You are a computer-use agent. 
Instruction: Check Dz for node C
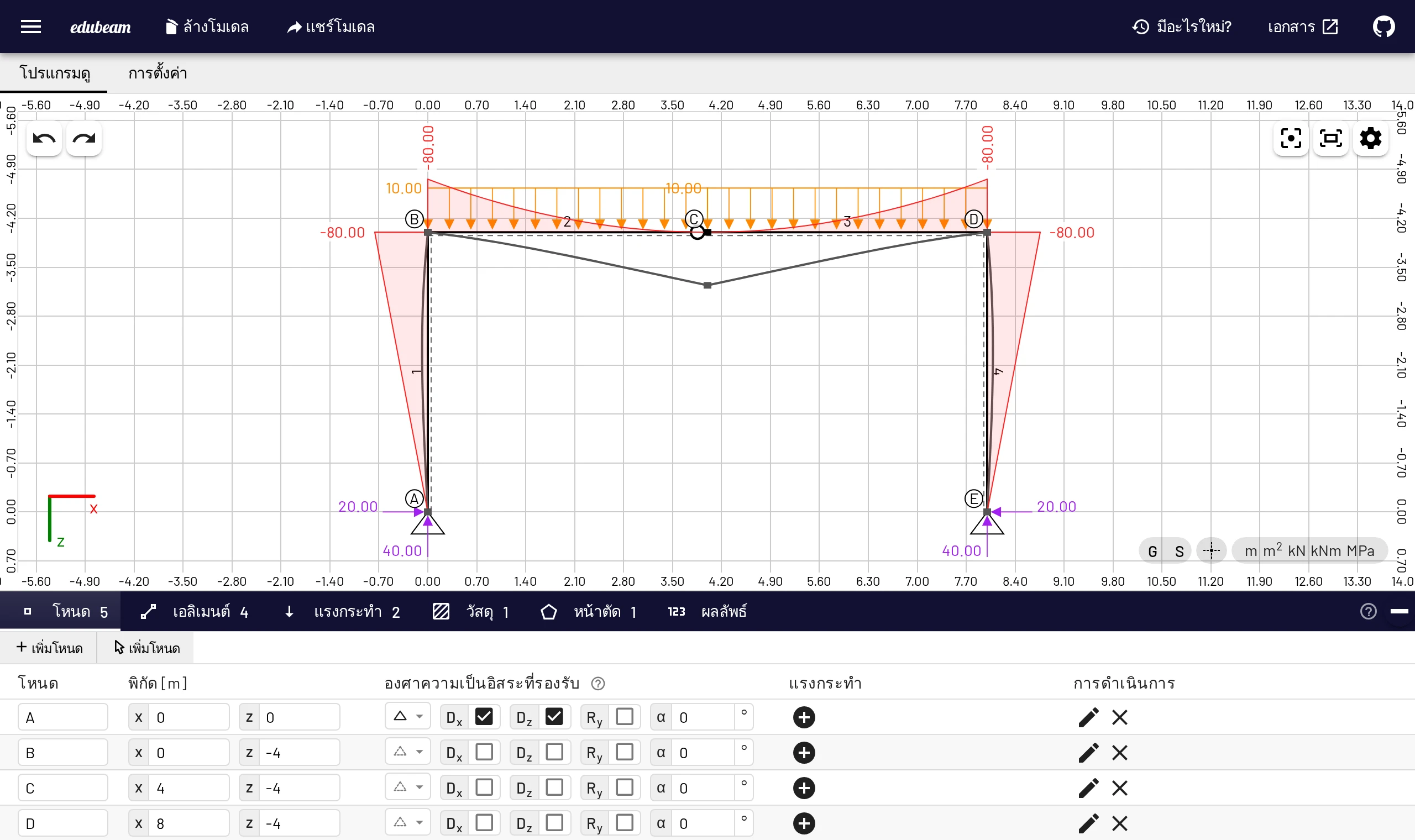tap(553, 788)
